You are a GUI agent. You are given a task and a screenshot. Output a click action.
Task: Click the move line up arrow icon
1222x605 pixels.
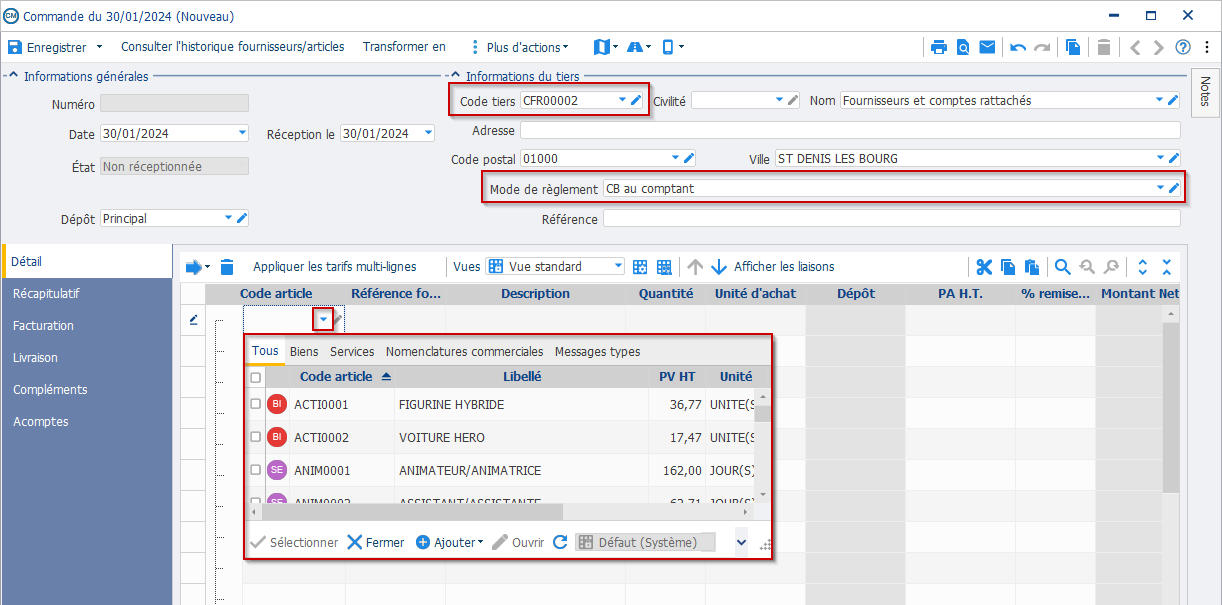695,267
